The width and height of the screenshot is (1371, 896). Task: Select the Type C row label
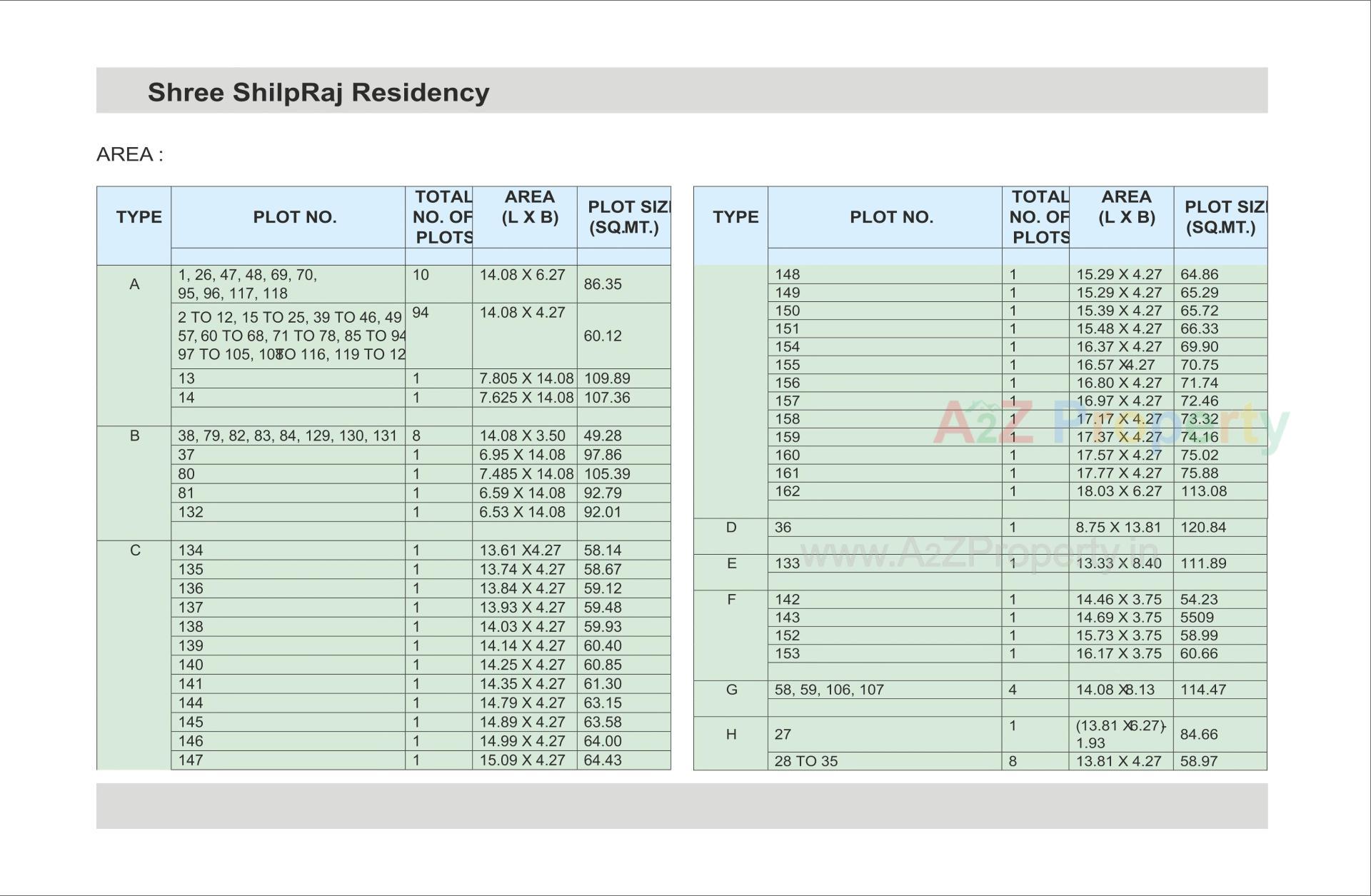click(x=134, y=550)
